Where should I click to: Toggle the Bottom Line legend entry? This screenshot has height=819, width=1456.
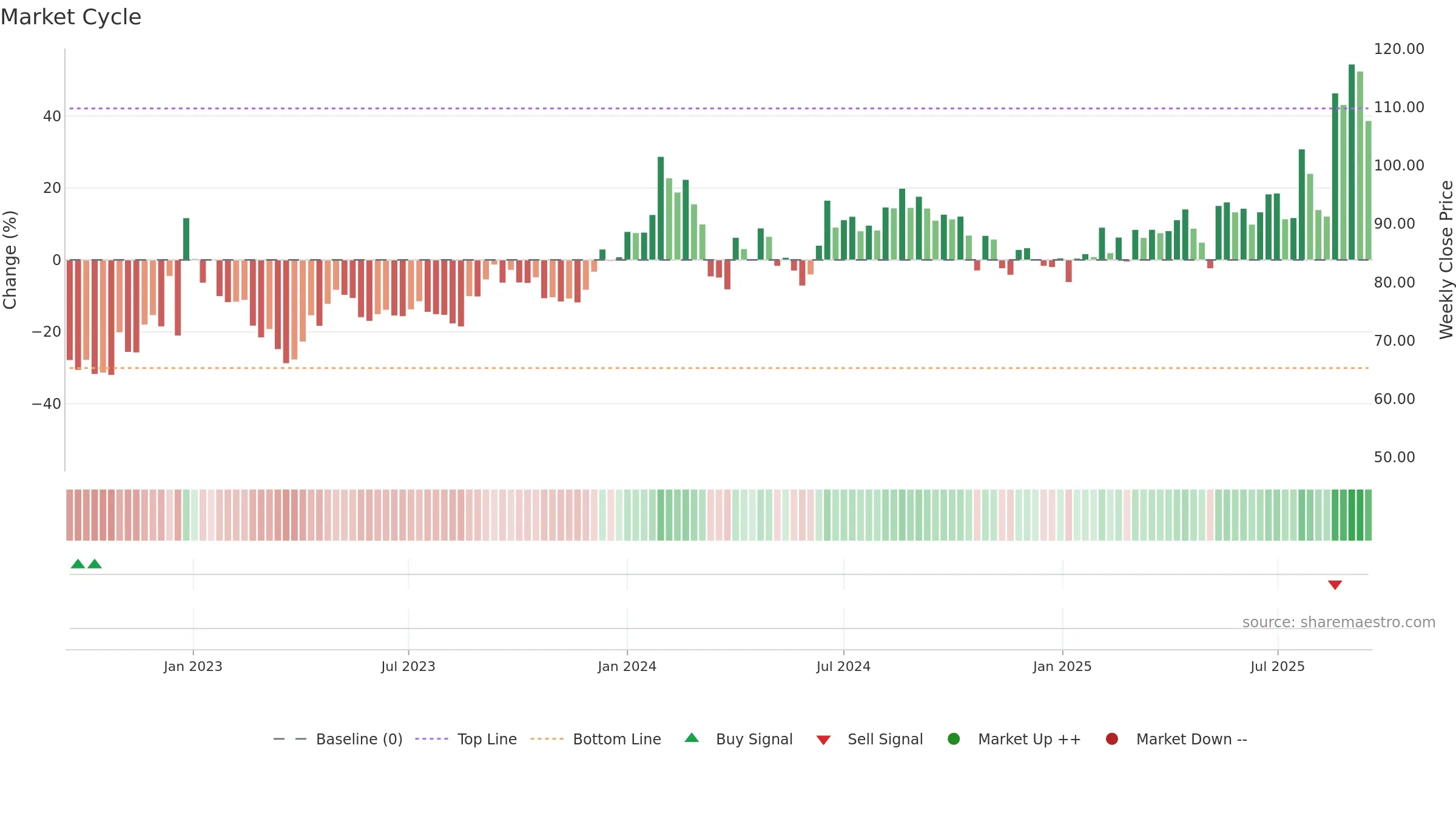click(596, 739)
